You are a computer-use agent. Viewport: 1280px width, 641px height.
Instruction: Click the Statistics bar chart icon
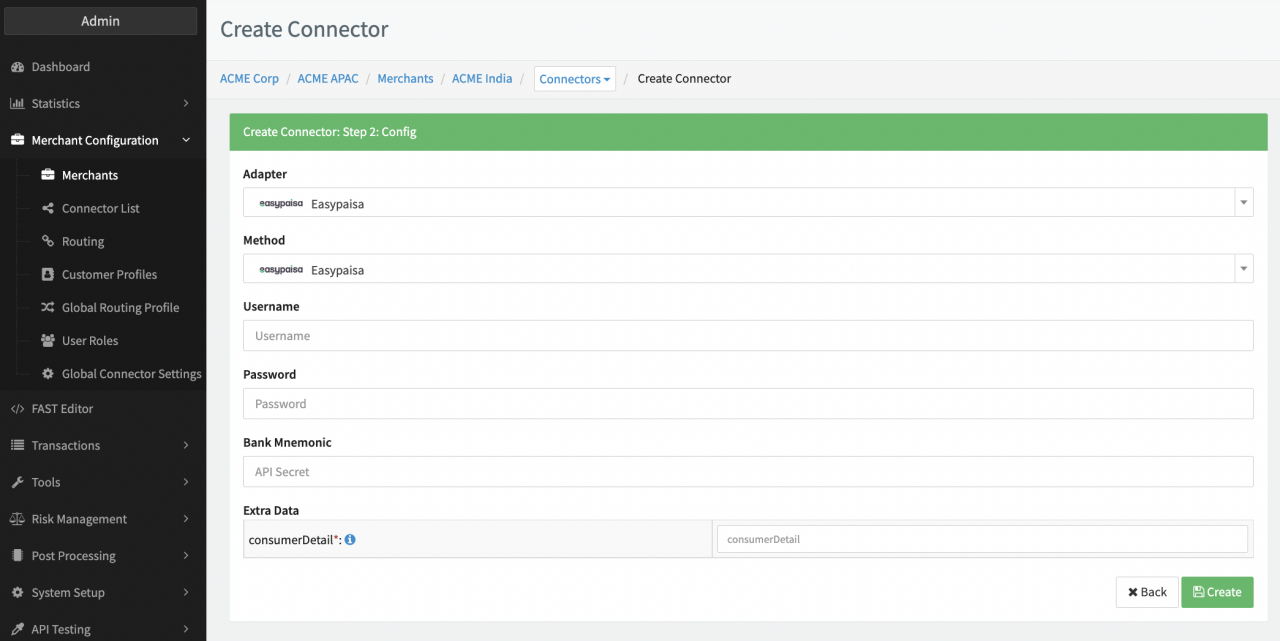coord(17,104)
